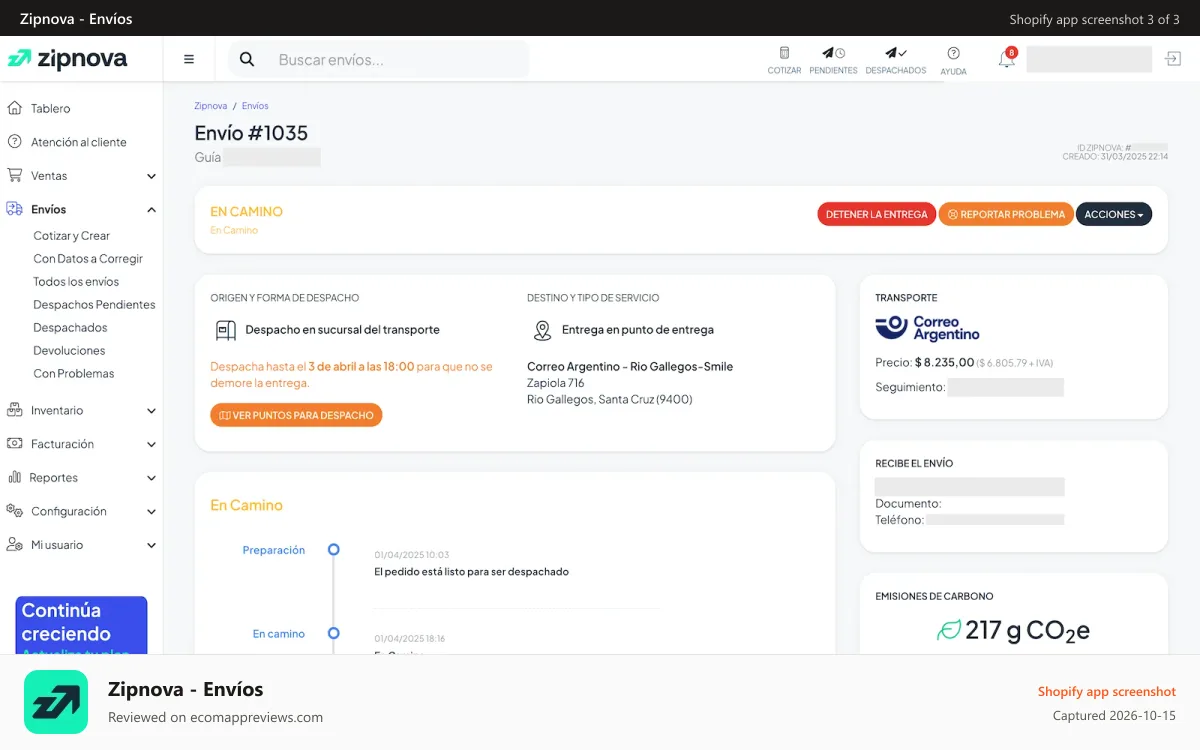
Task: Click DETENER LA ENTREGA button
Action: point(877,214)
